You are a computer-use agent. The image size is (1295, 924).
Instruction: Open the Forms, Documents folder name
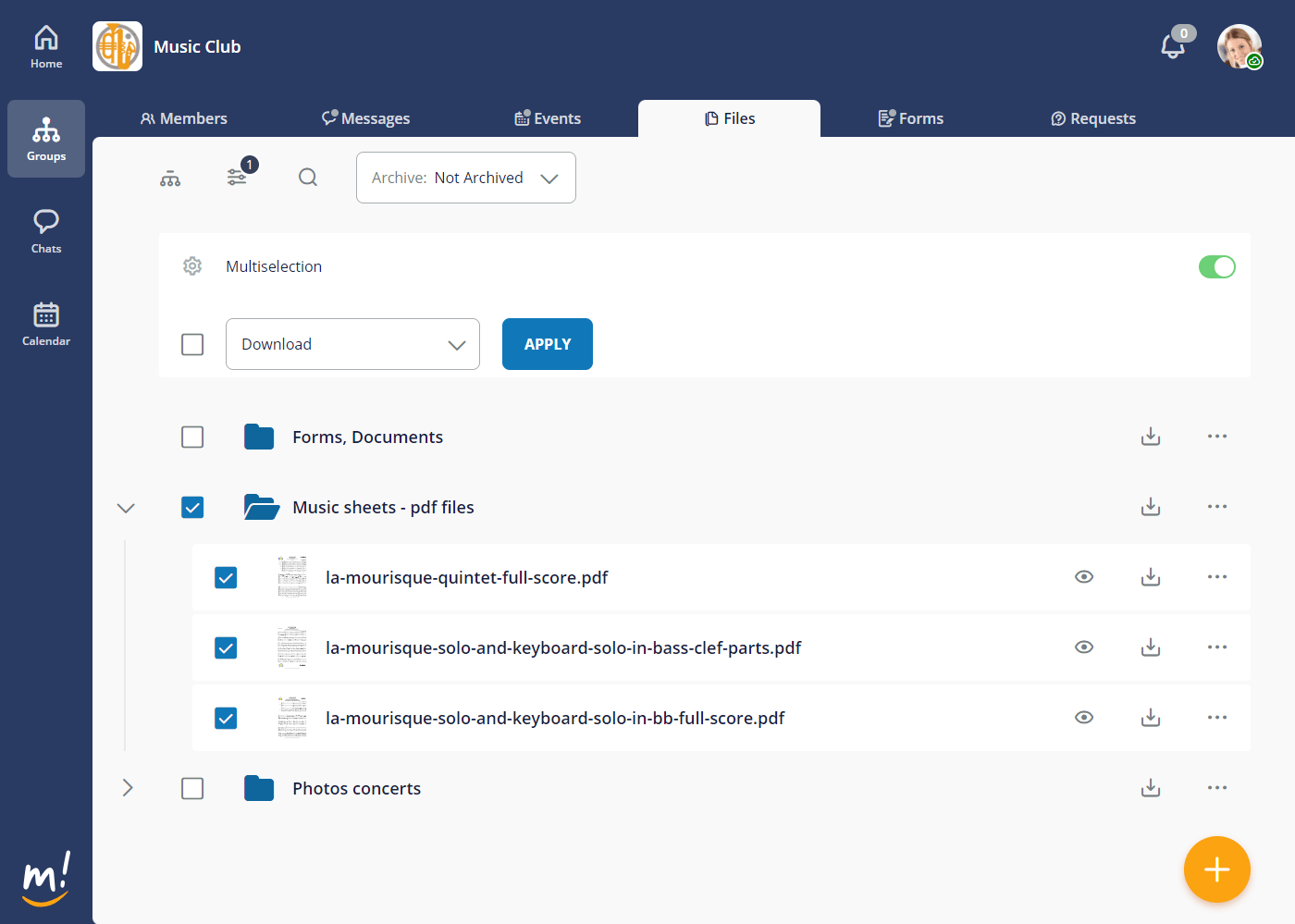coord(367,437)
